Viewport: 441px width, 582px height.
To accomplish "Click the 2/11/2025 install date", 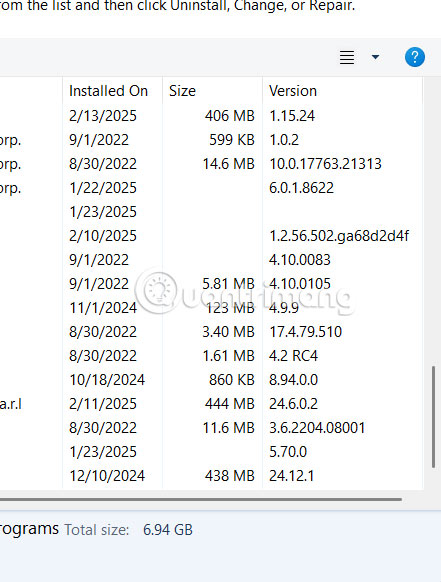I will [x=103, y=404].
